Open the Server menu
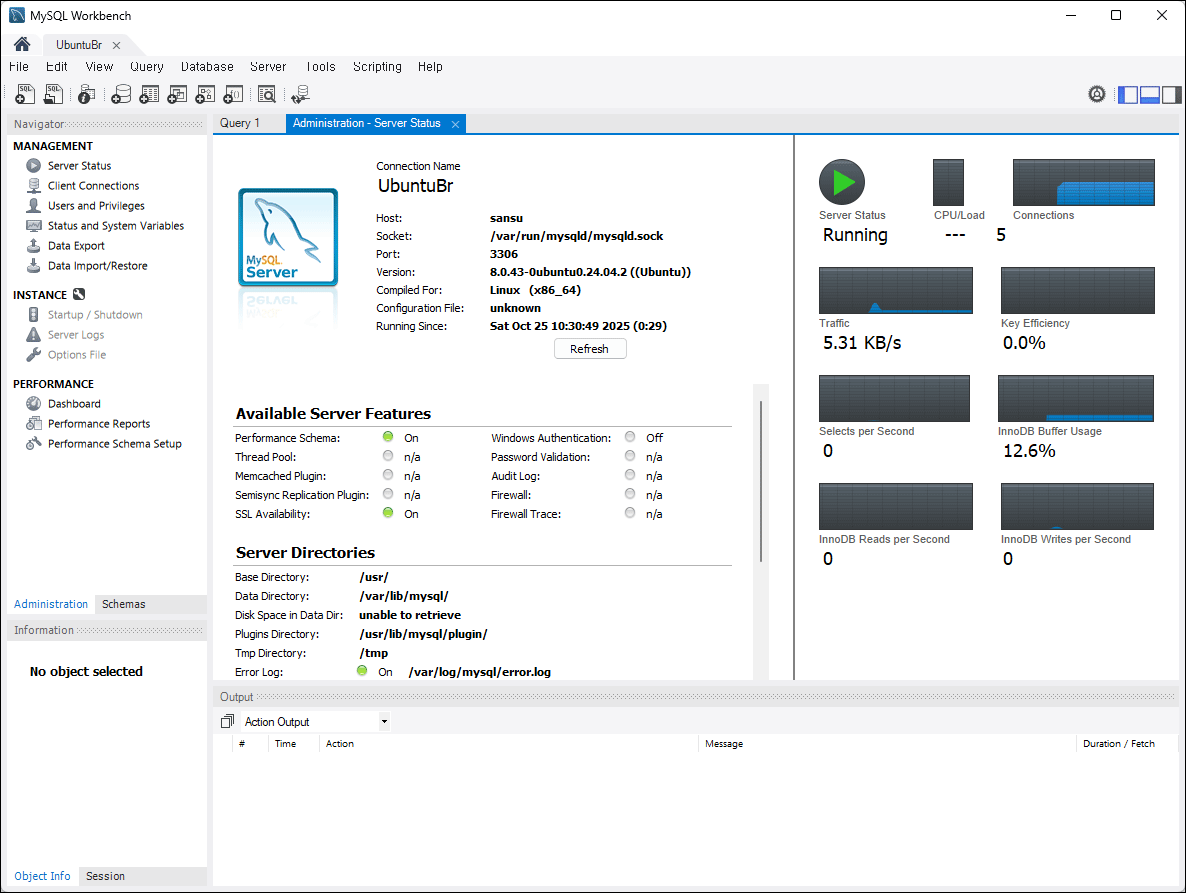The width and height of the screenshot is (1186, 893). coord(268,67)
